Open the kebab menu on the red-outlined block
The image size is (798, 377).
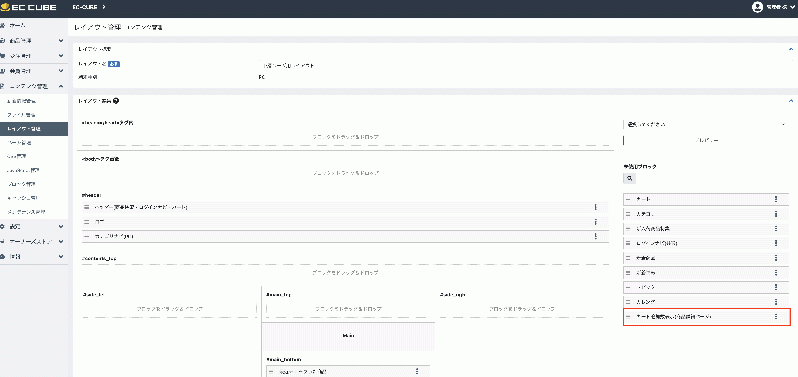point(776,316)
